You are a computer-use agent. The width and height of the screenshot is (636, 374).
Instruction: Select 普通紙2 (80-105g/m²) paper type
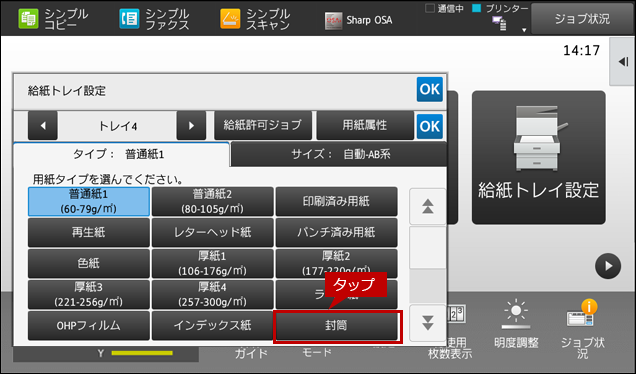click(x=212, y=202)
